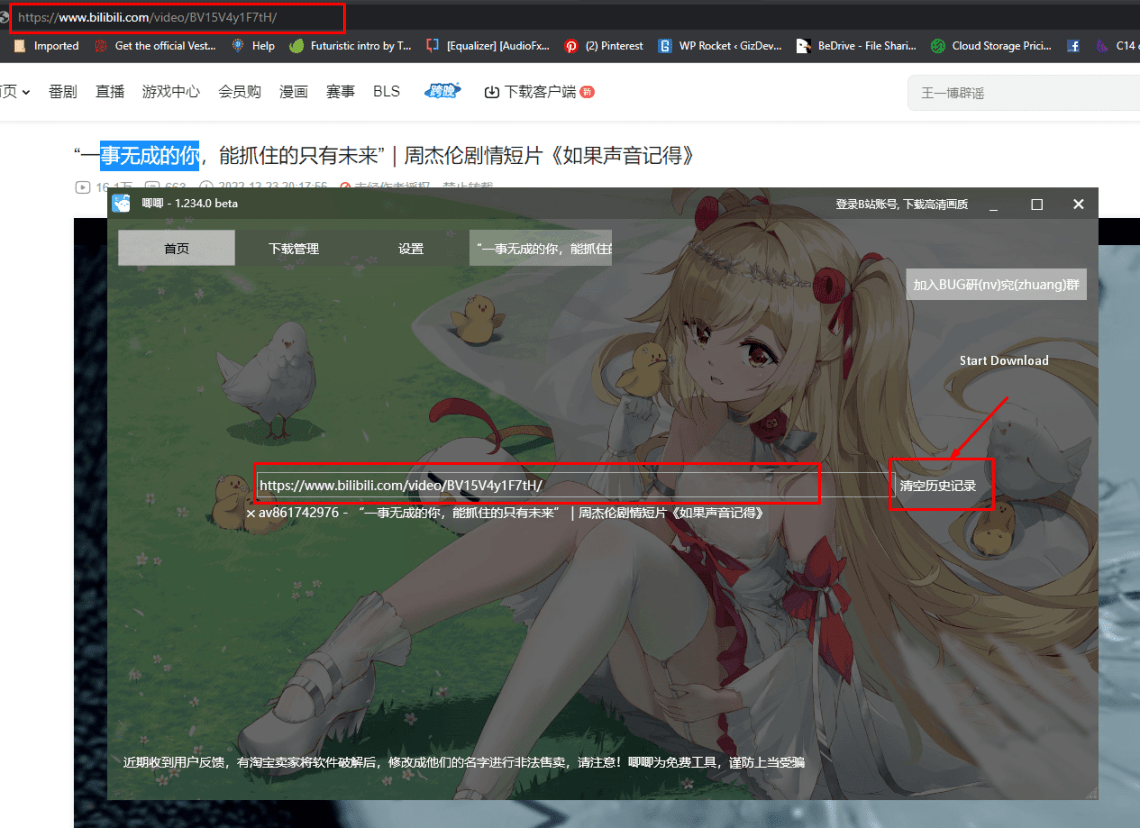
Task: Click the video URL input field
Action: (x=538, y=484)
